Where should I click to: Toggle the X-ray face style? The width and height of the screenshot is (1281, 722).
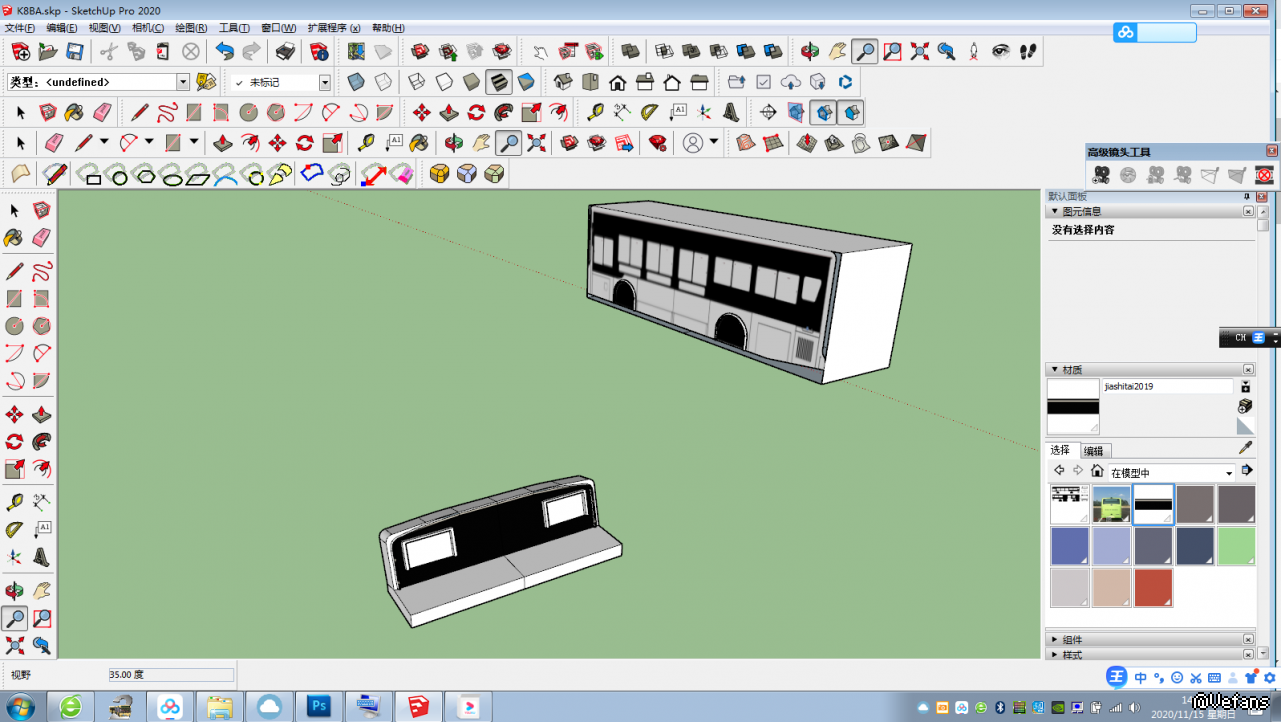(356, 82)
